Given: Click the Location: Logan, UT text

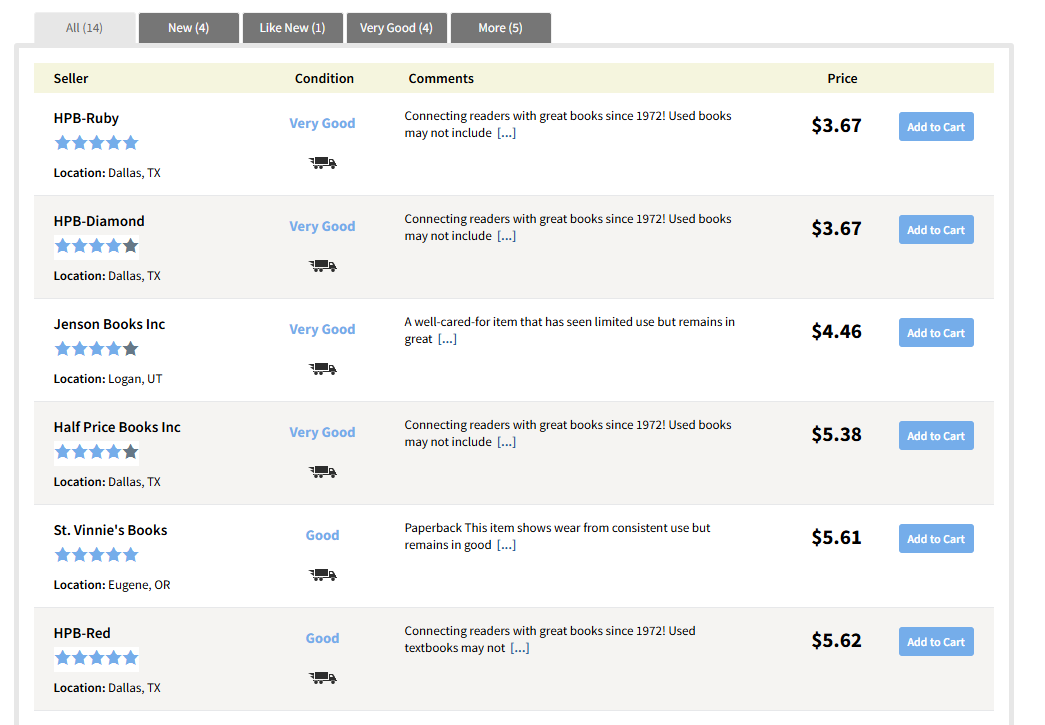Looking at the screenshot, I should (108, 379).
